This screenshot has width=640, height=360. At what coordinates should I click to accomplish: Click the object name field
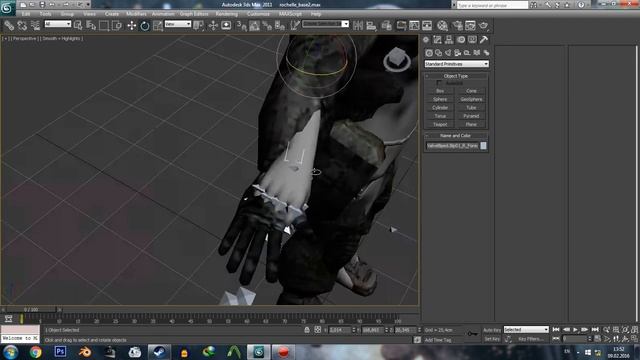(x=452, y=146)
